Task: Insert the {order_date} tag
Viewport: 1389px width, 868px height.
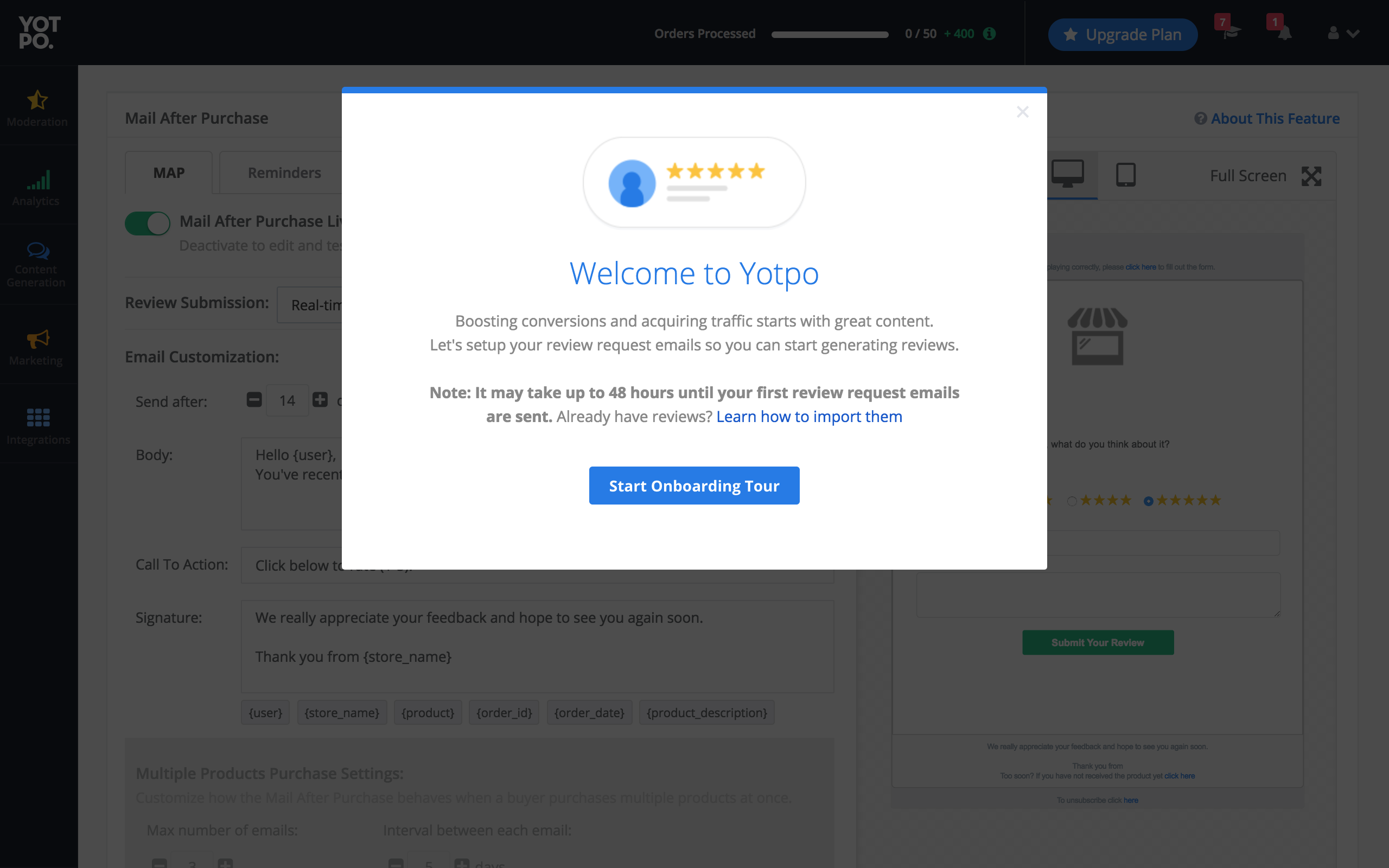Action: [x=589, y=712]
